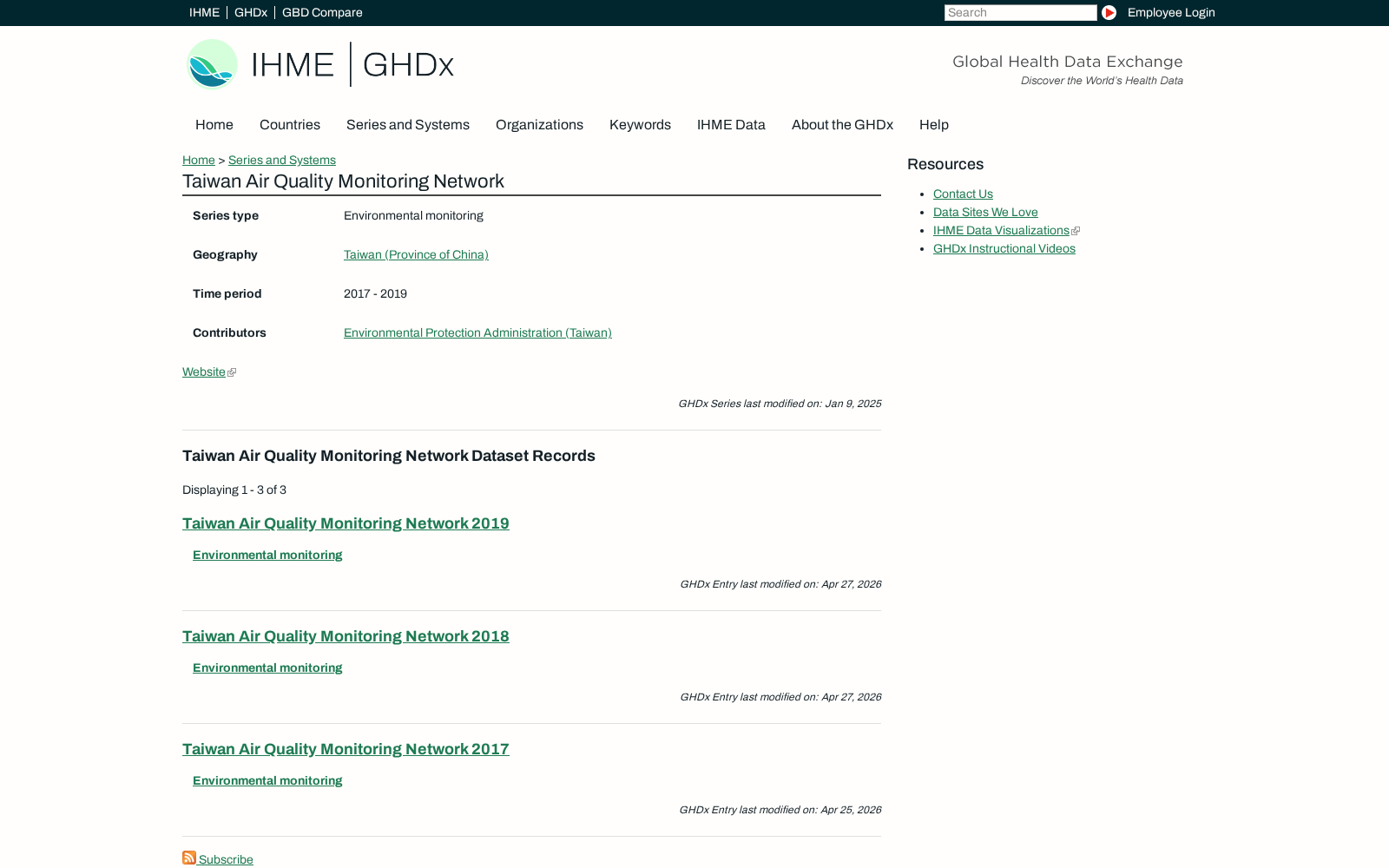This screenshot has width=1389, height=868.
Task: Follow the Series and Systems breadcrumb link
Action: tap(282, 160)
